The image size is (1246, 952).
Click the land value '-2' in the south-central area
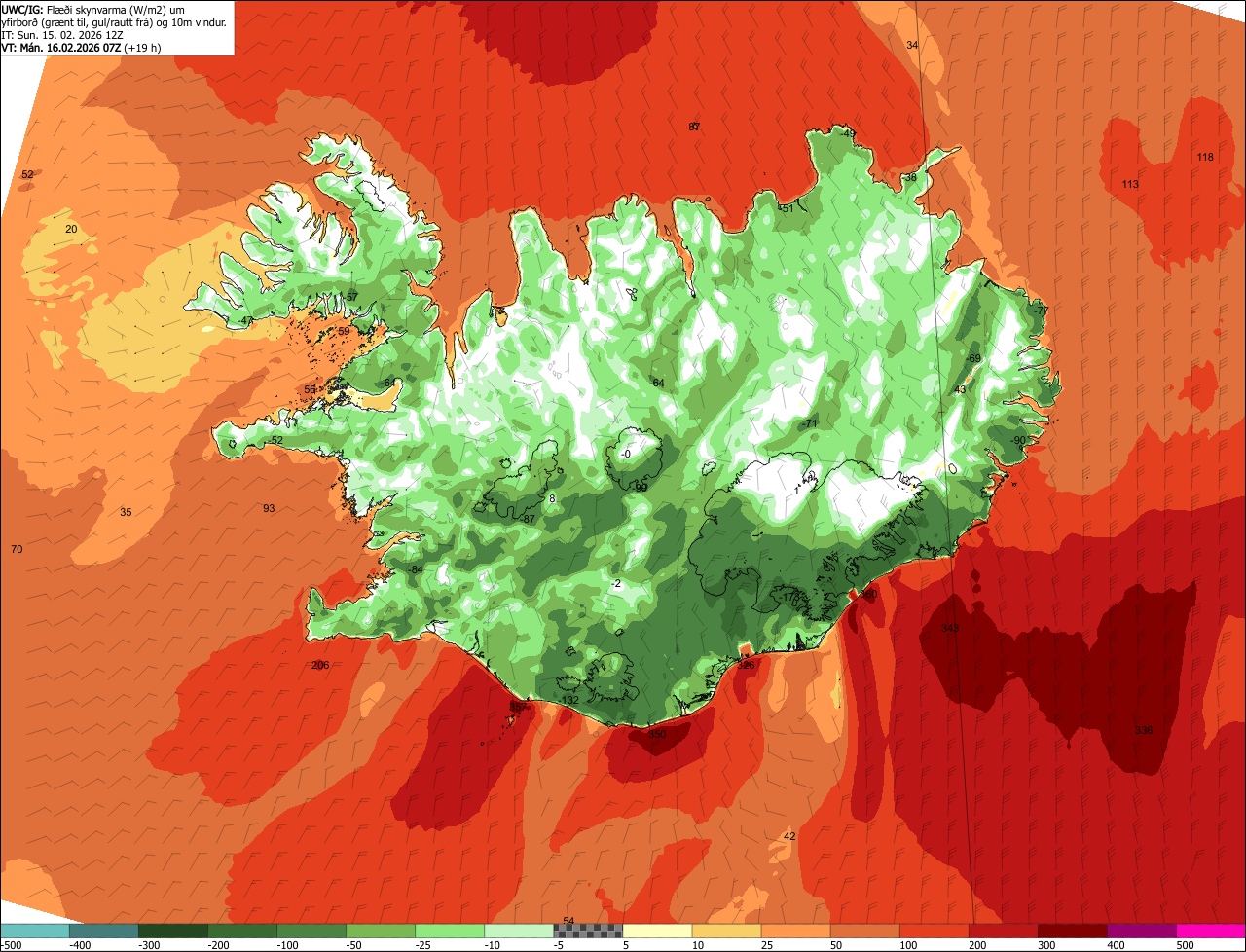[x=616, y=583]
